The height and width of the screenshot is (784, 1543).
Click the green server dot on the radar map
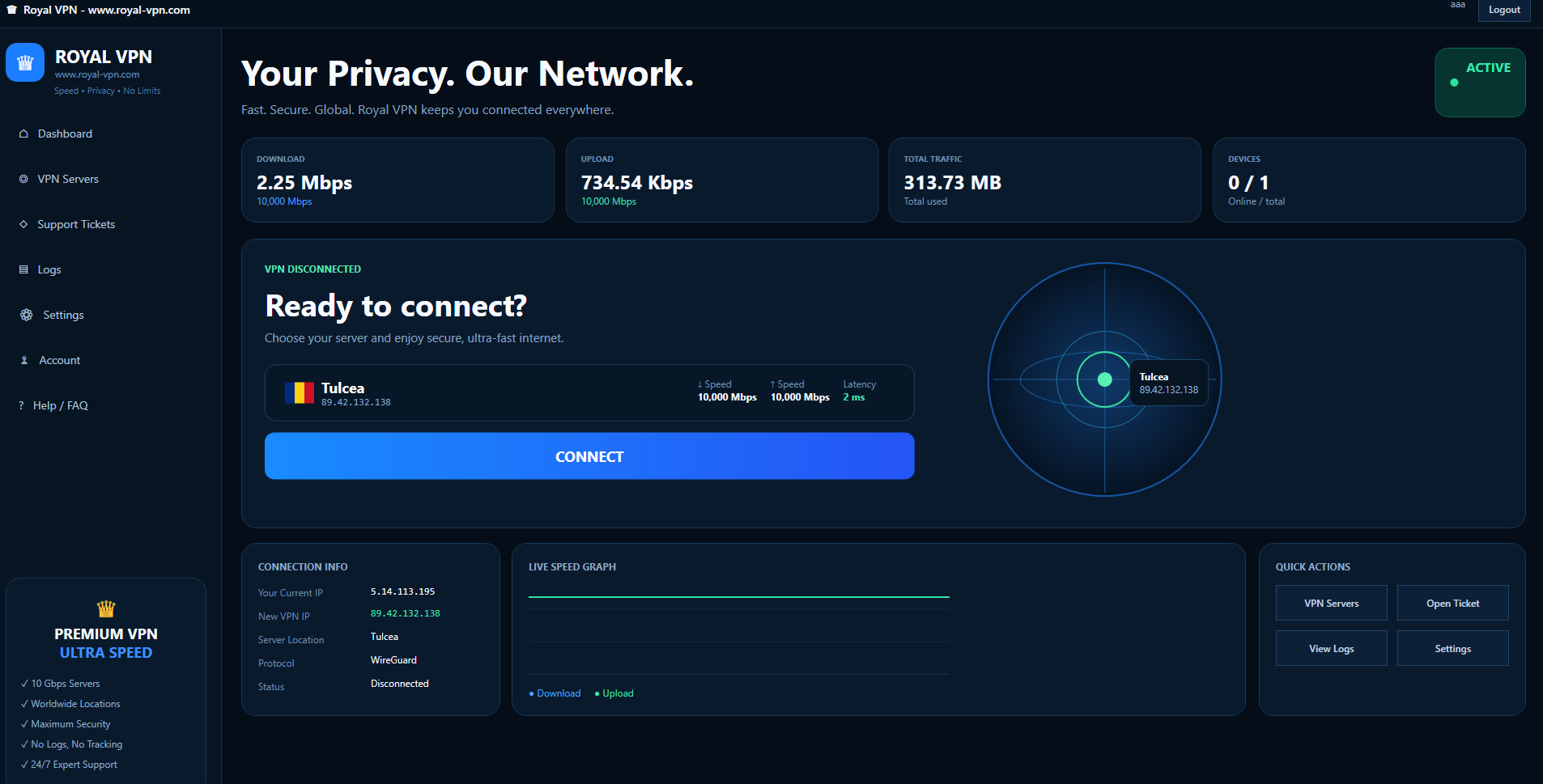(1104, 379)
